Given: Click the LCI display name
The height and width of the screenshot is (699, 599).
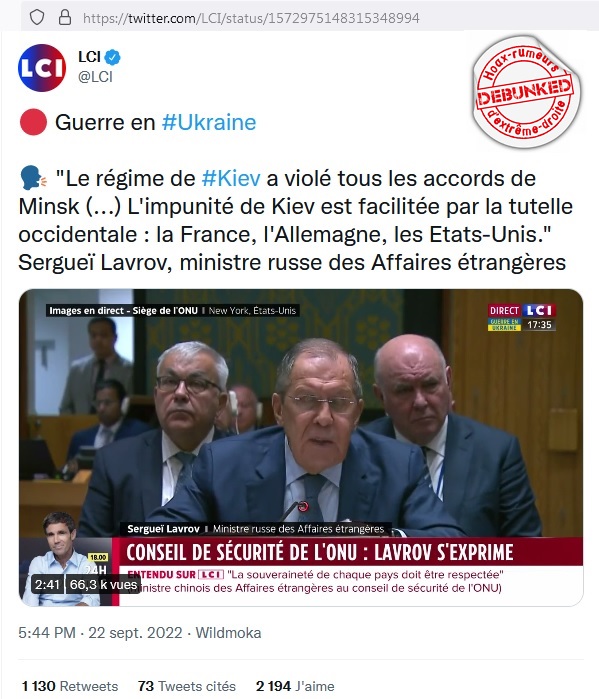Looking at the screenshot, I should pos(89,57).
